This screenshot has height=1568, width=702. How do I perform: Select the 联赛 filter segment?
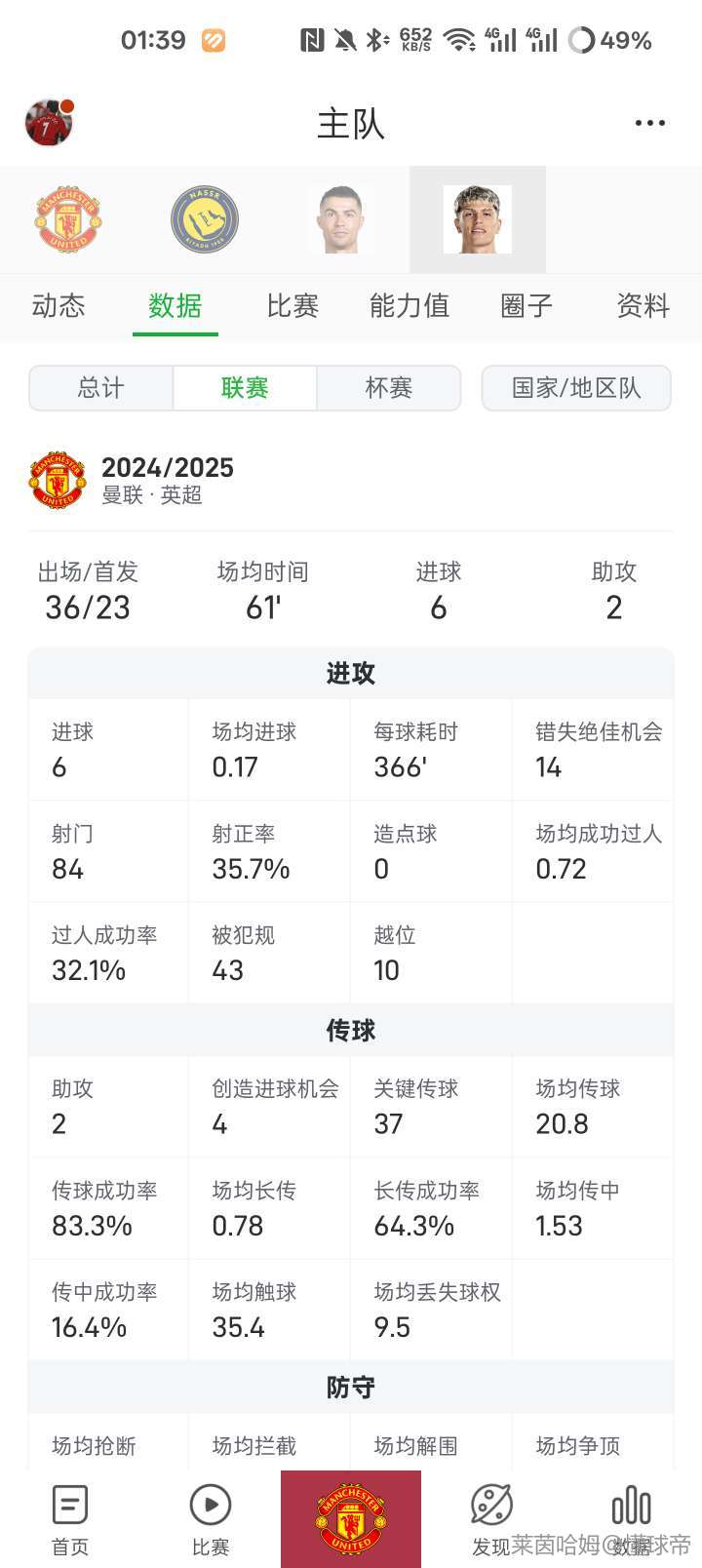click(x=245, y=388)
